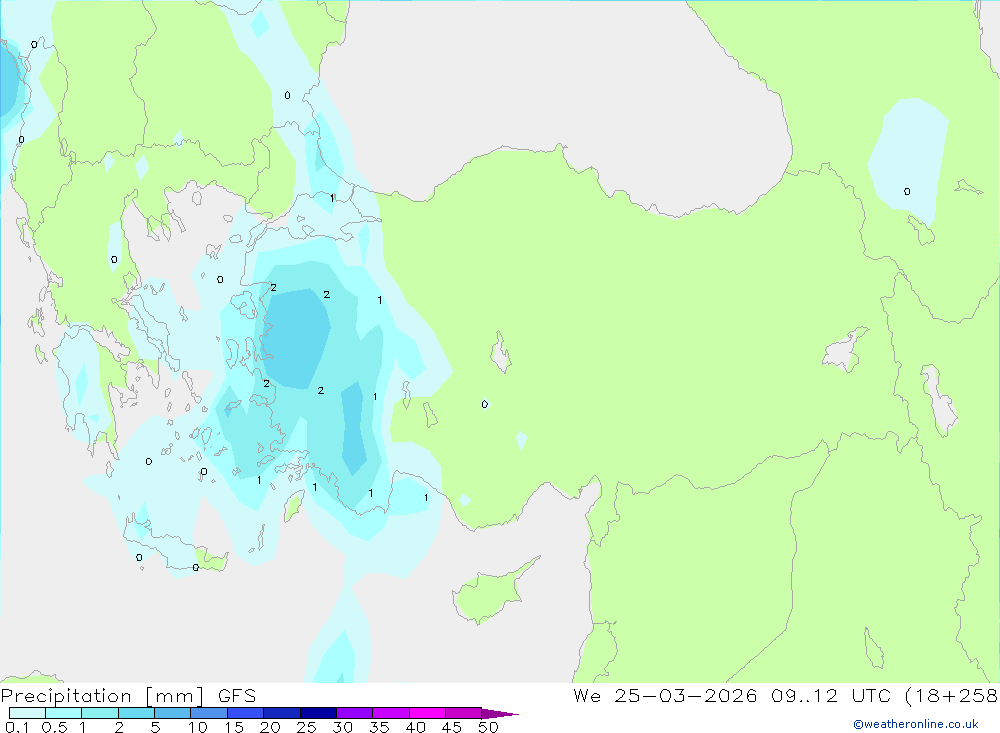Click the '20' legend scale value
1000x733 pixels.
(270, 727)
